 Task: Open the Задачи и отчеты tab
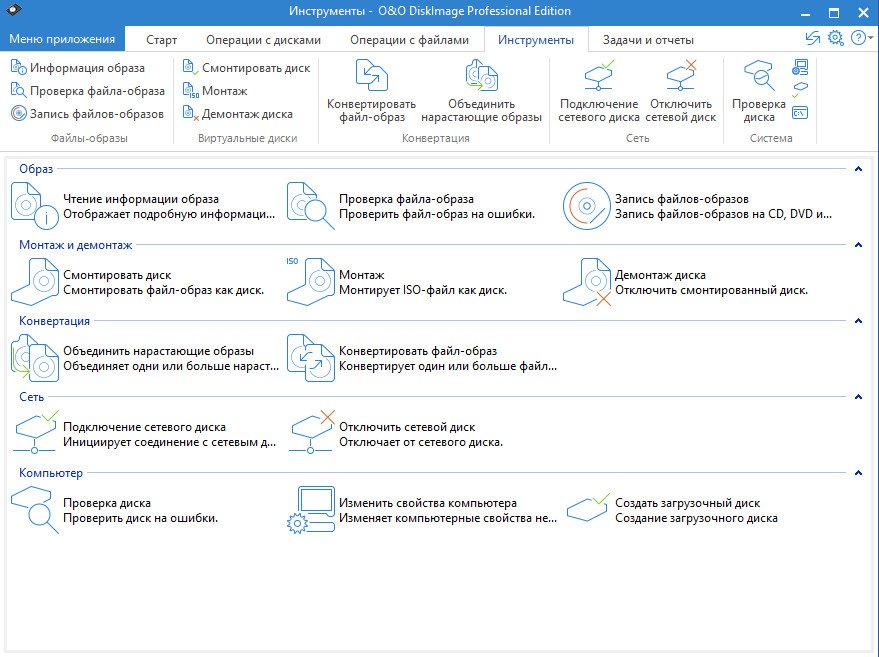tap(648, 40)
